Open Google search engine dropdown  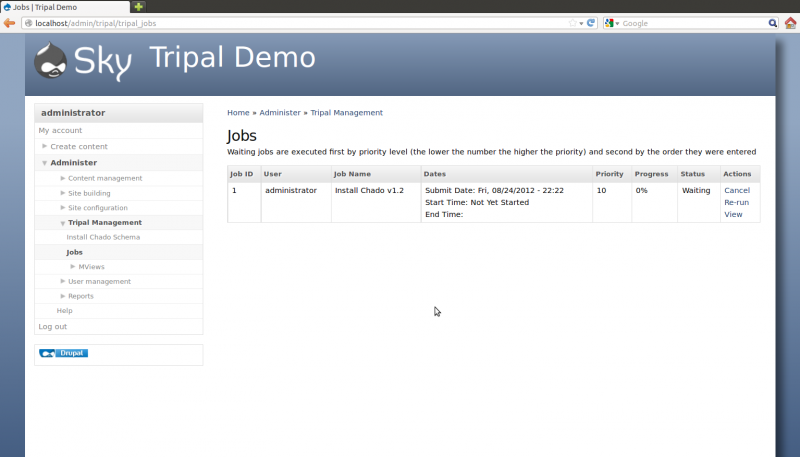(612, 23)
